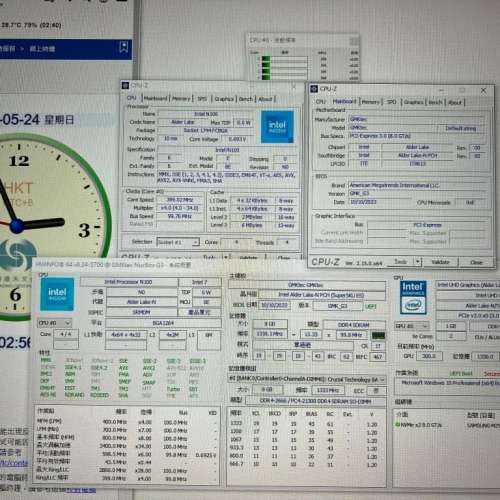500x500 pixels.
Task: Click the American Megatrends BIOS brand field
Action: [x=416, y=185]
